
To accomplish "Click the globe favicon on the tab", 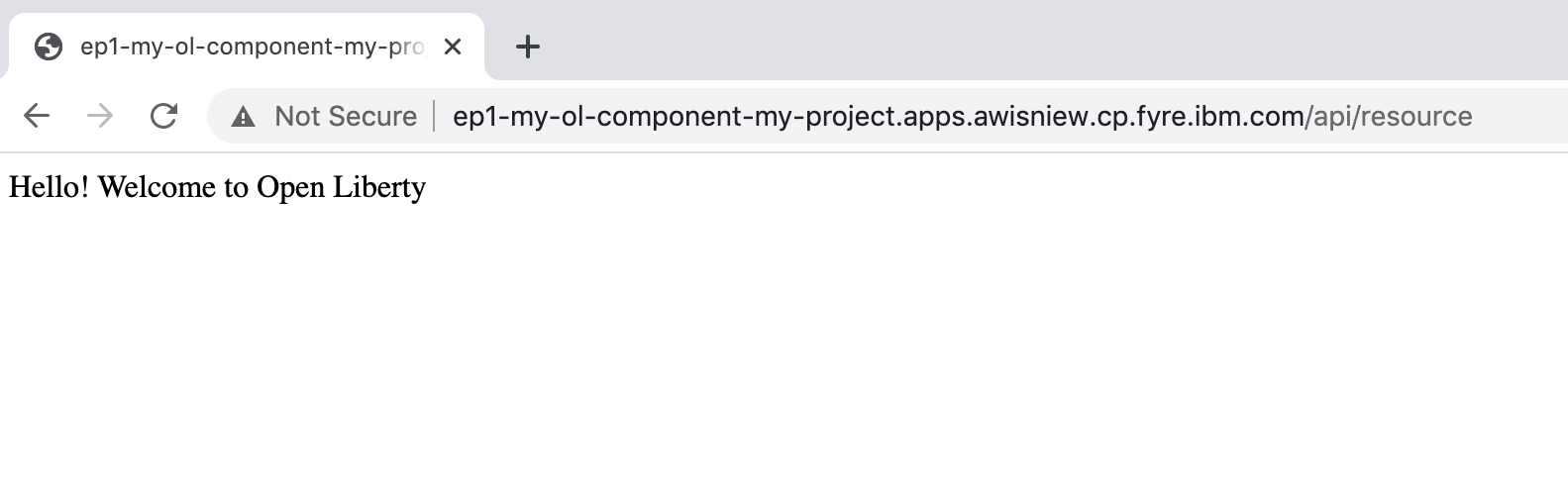I will pyautogui.click(x=48, y=47).
